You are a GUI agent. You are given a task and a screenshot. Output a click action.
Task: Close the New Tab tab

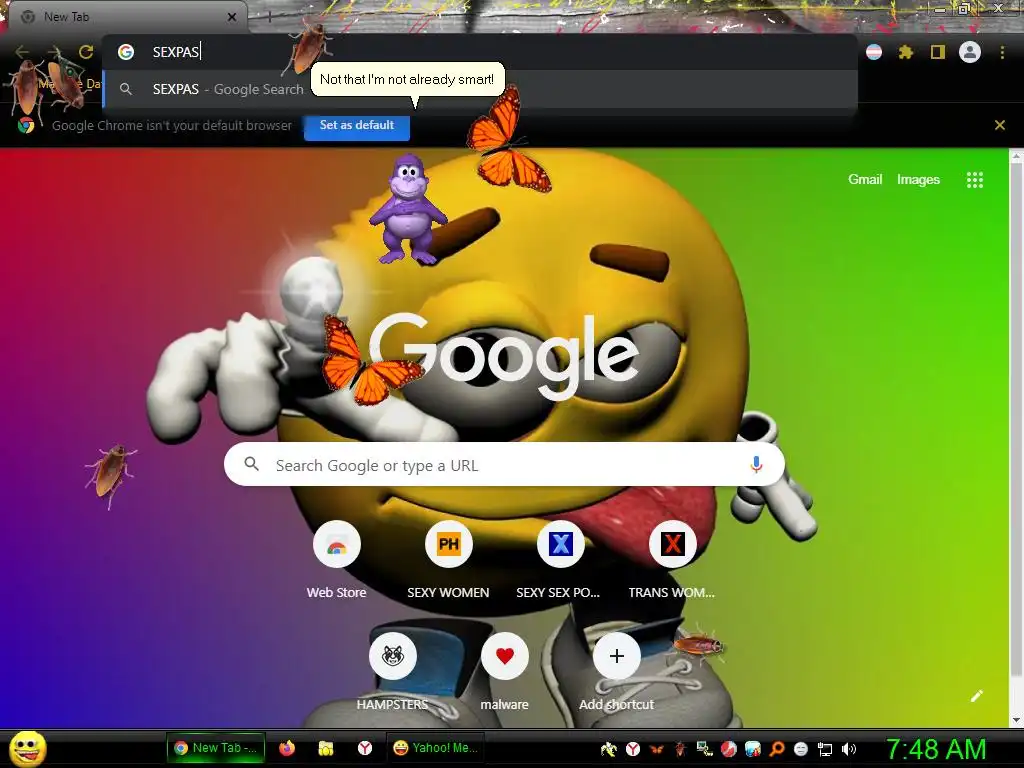pyautogui.click(x=232, y=17)
